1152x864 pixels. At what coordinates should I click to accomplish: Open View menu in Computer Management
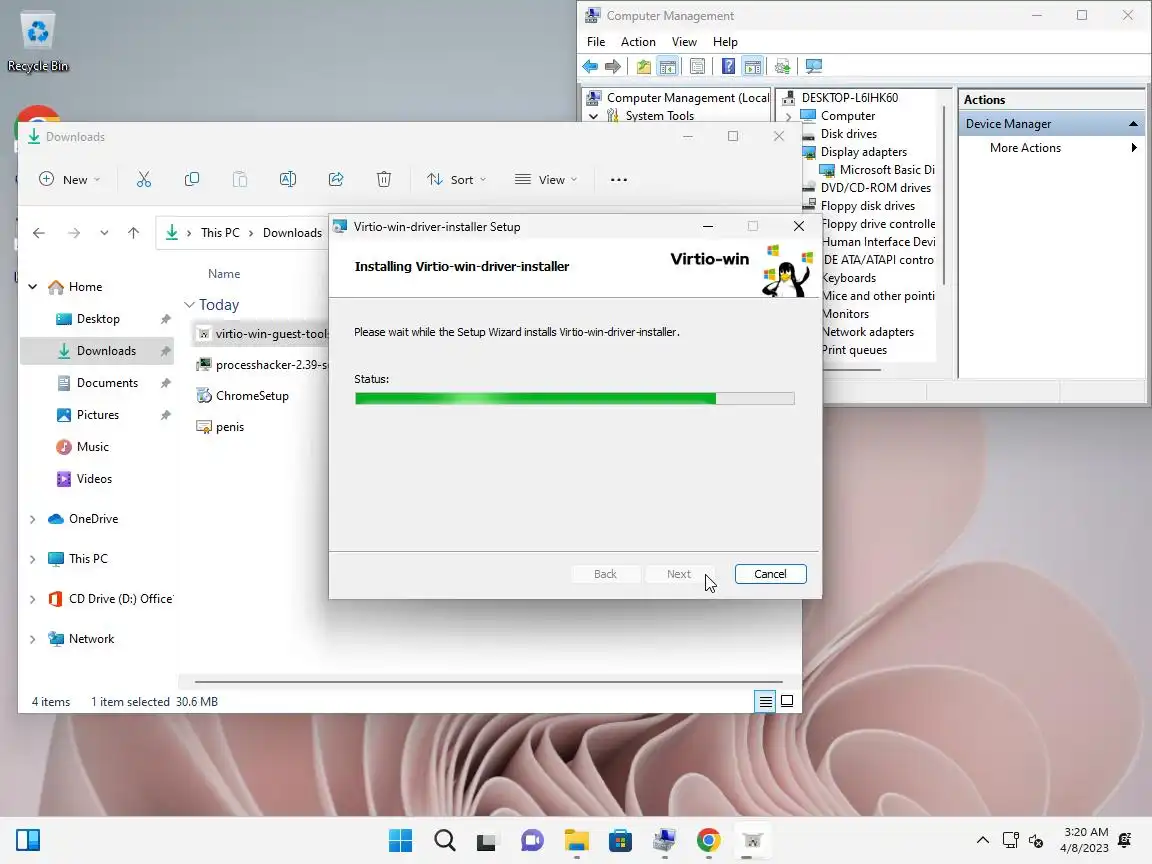[x=683, y=42]
